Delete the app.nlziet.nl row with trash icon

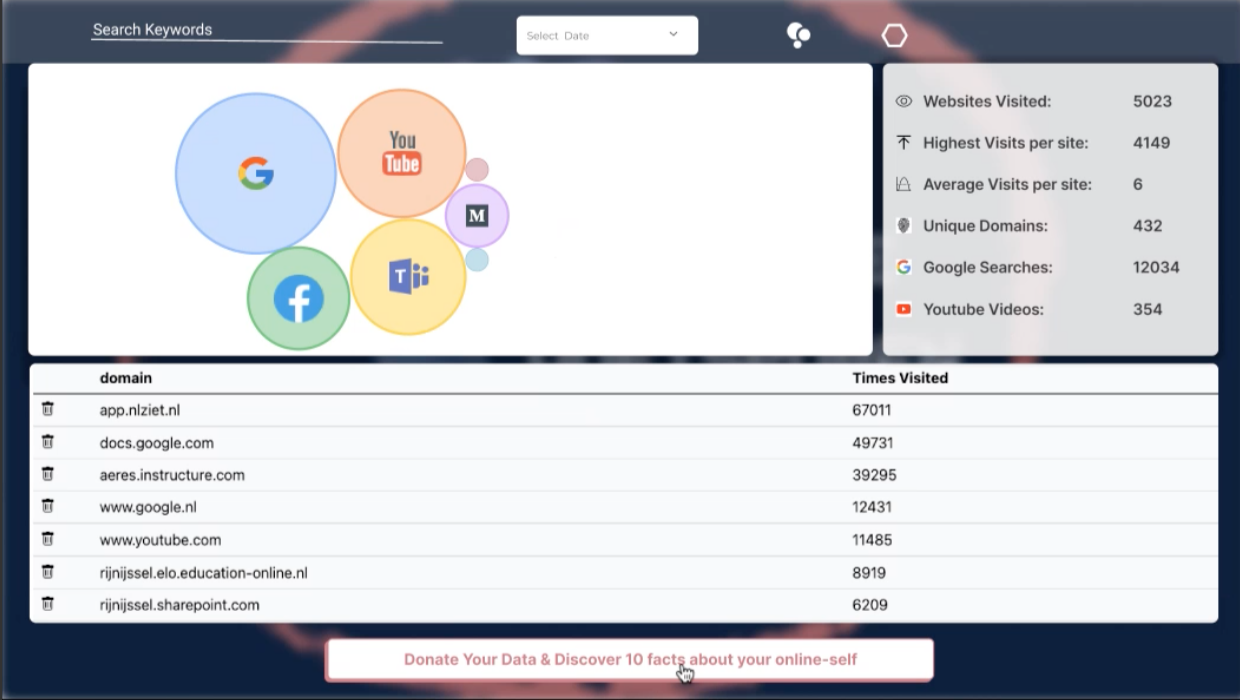47,409
